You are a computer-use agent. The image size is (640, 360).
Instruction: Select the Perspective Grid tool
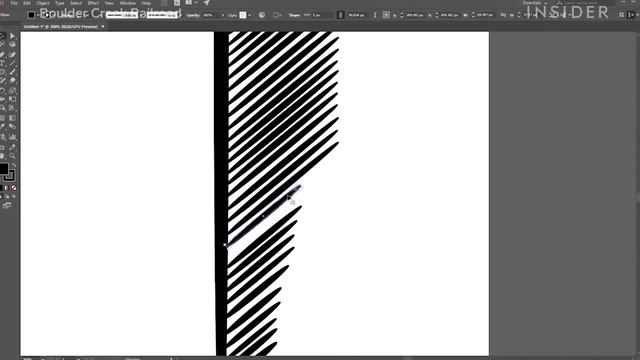point(12,108)
